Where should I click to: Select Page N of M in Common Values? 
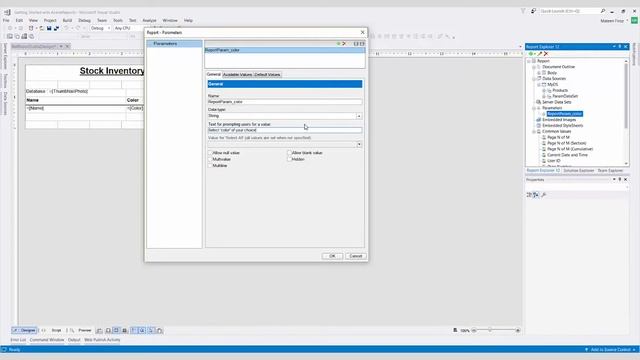pyautogui.click(x=558, y=138)
